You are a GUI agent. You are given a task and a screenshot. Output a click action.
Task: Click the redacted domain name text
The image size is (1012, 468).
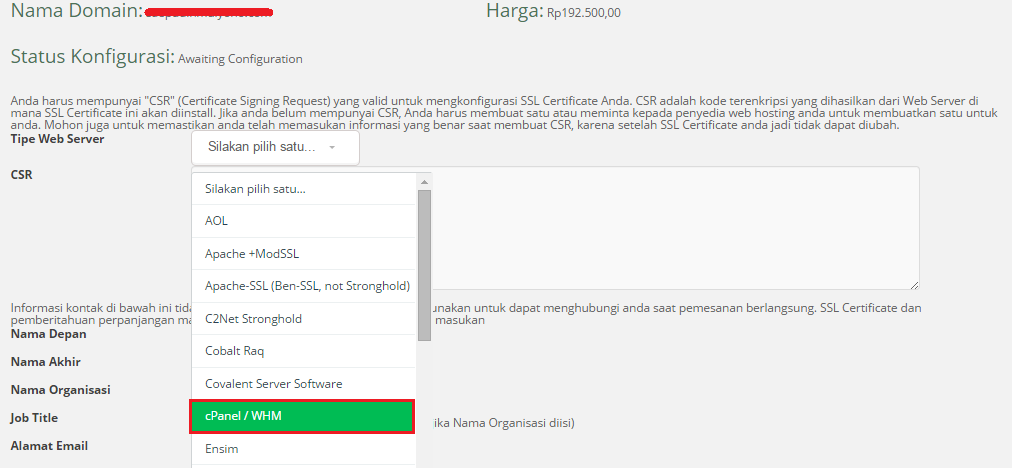pyautogui.click(x=210, y=14)
